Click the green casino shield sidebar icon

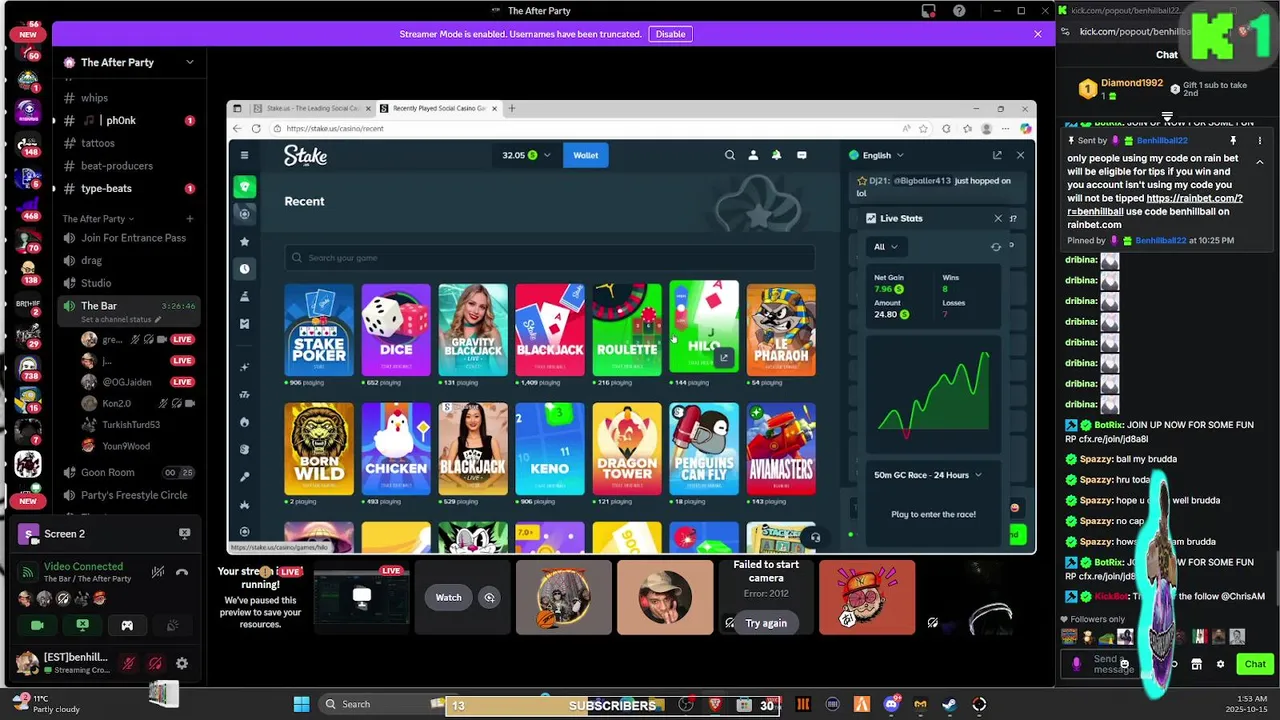pos(244,186)
